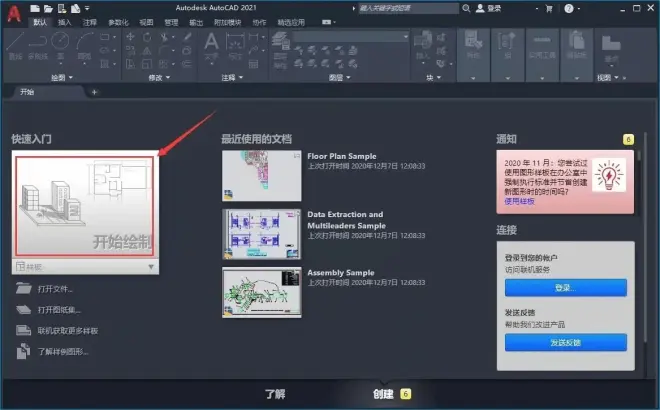Switch to the 了解 page at bottom
The width and height of the screenshot is (660, 410).
(275, 394)
